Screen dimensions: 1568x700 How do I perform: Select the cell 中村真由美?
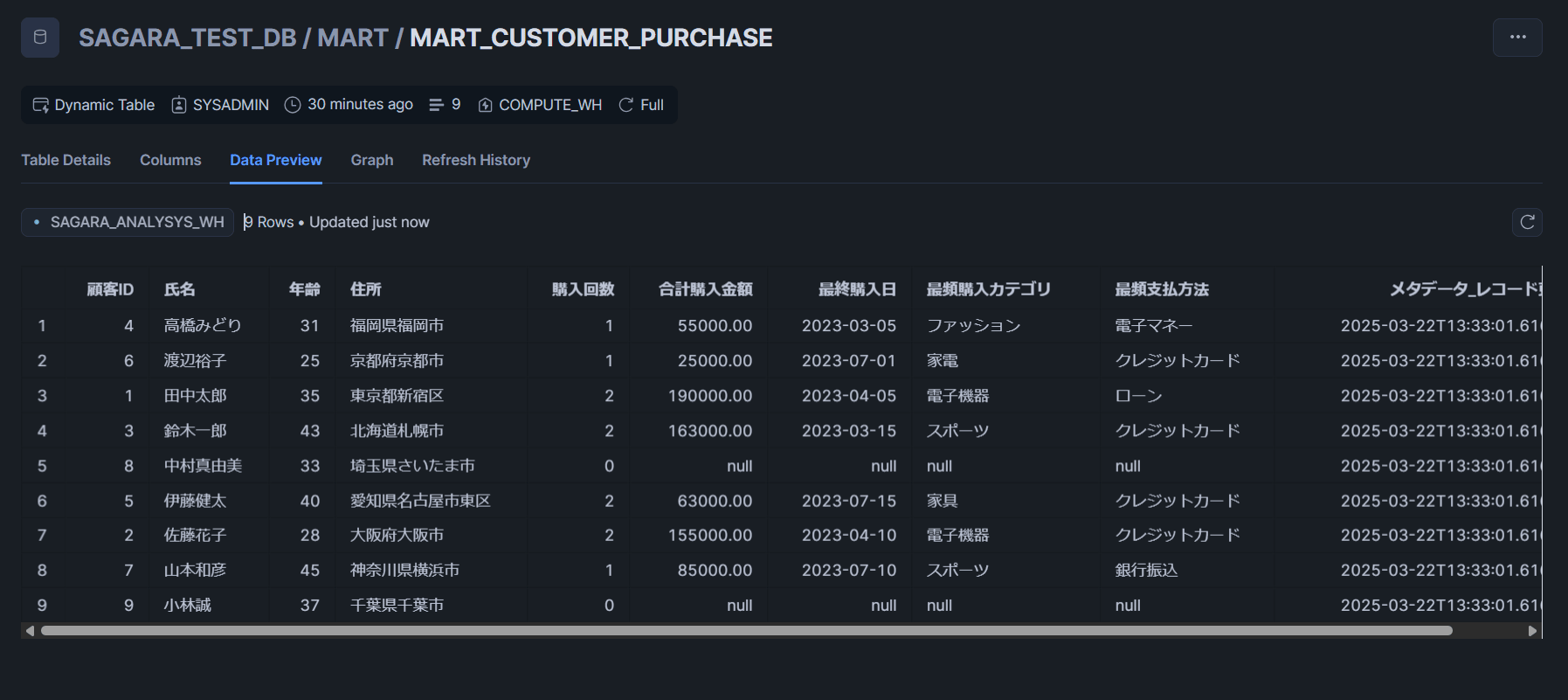click(204, 466)
